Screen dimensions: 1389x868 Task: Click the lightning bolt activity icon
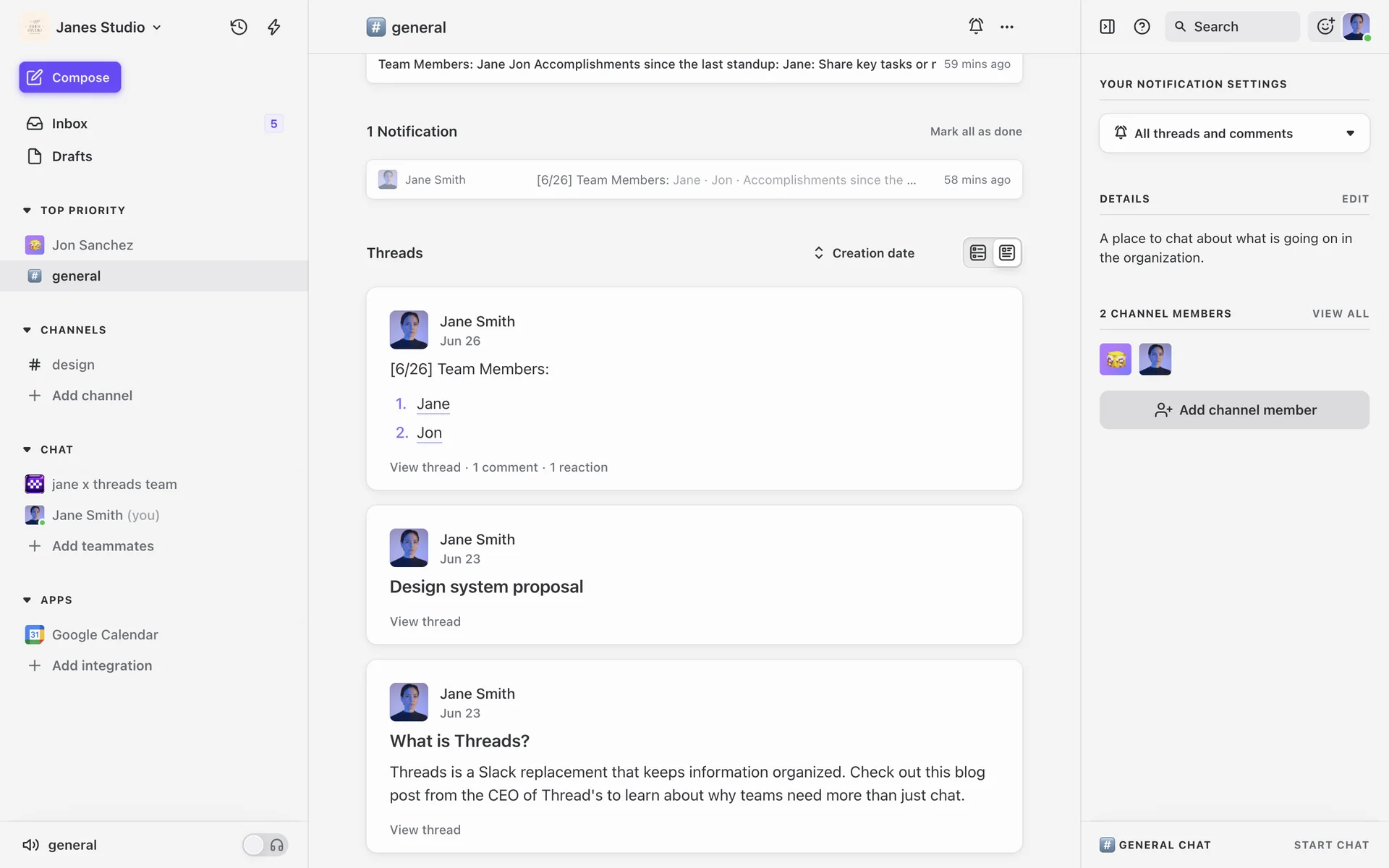273,27
